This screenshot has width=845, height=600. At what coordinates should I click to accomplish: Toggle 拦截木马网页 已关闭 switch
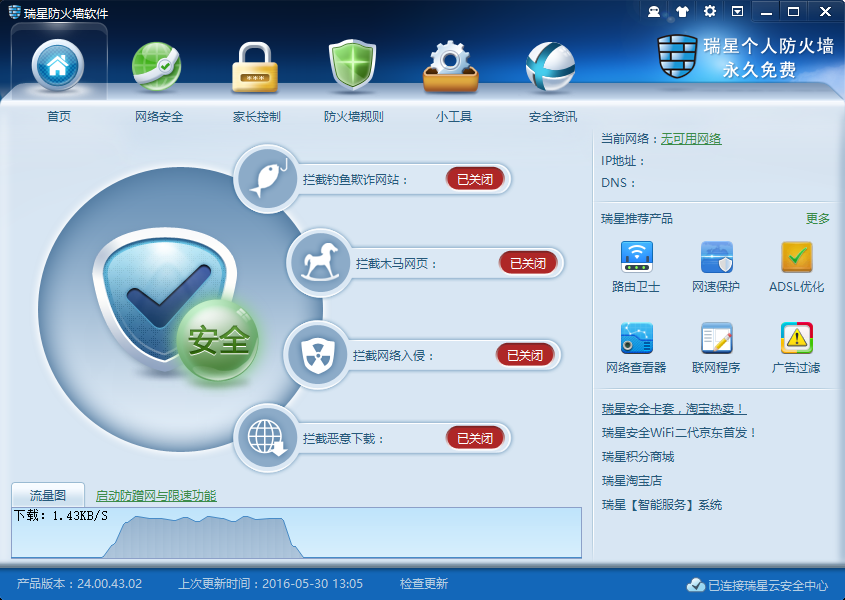[528, 263]
